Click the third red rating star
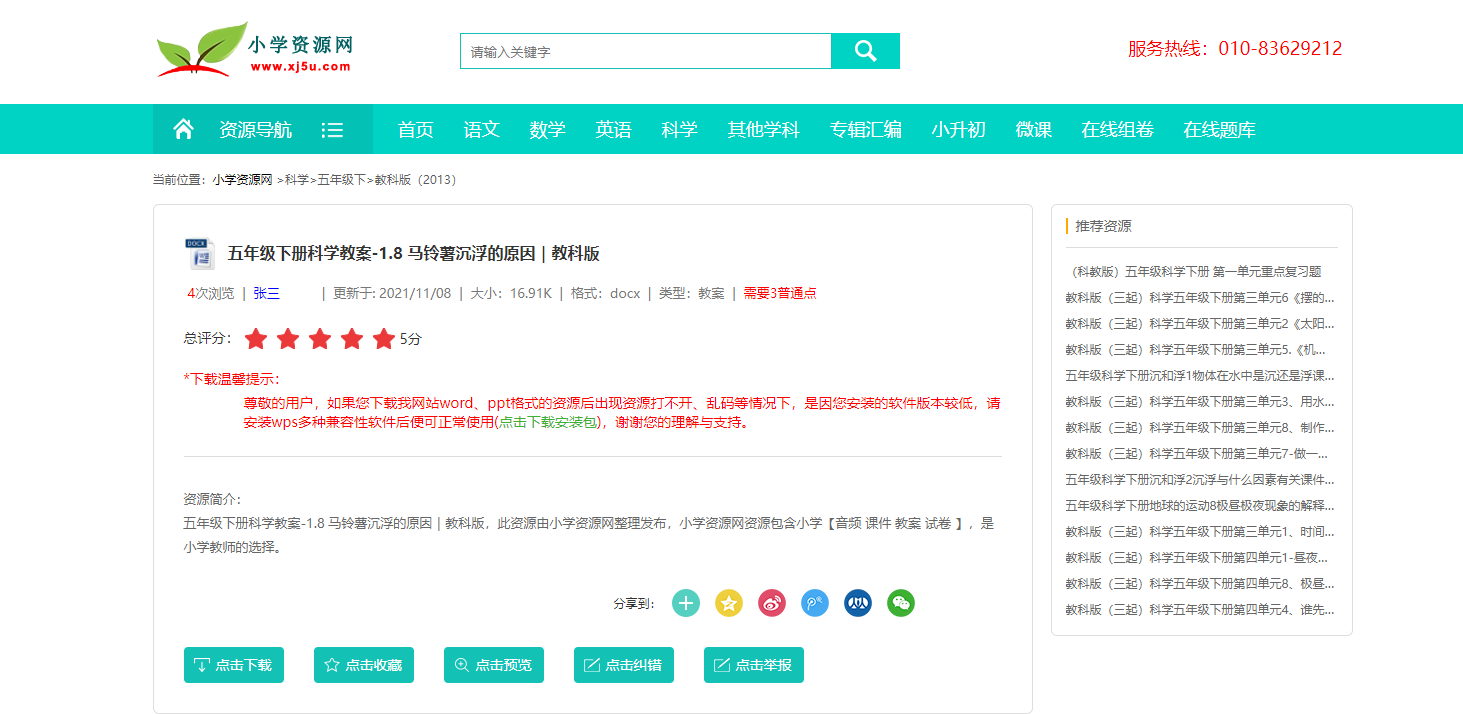1463x714 pixels. click(x=320, y=339)
